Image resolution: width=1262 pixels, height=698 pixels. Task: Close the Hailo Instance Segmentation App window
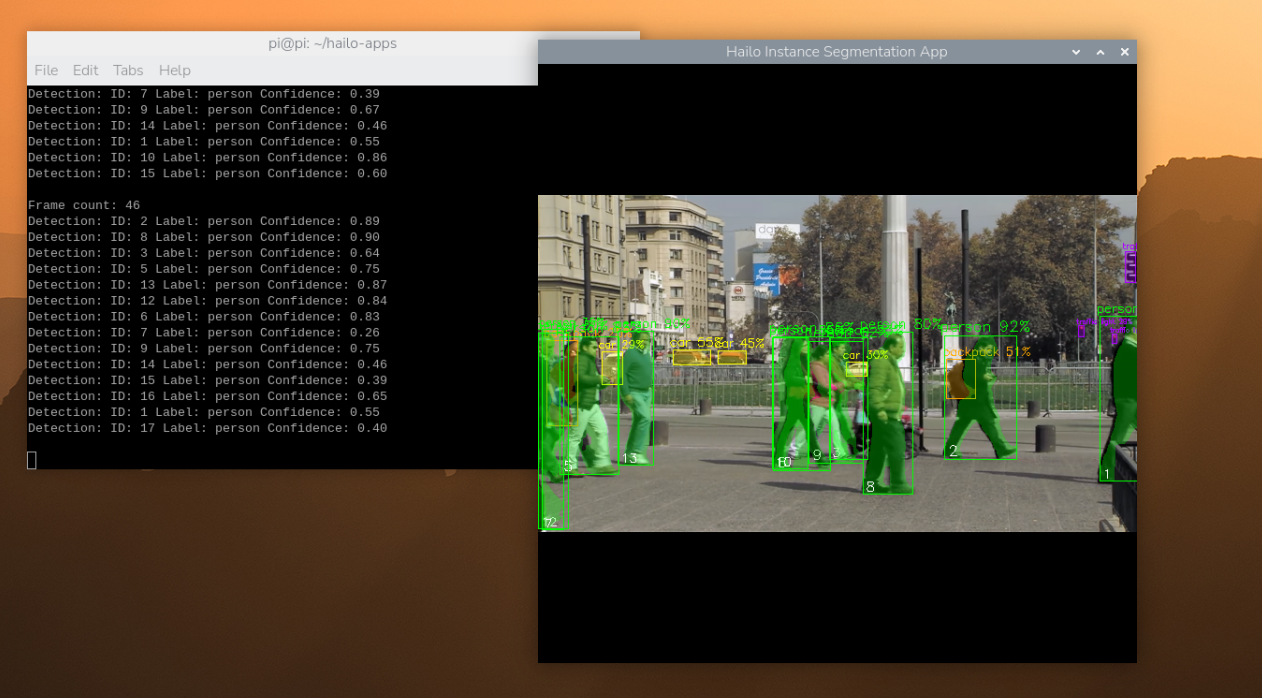pos(1125,52)
